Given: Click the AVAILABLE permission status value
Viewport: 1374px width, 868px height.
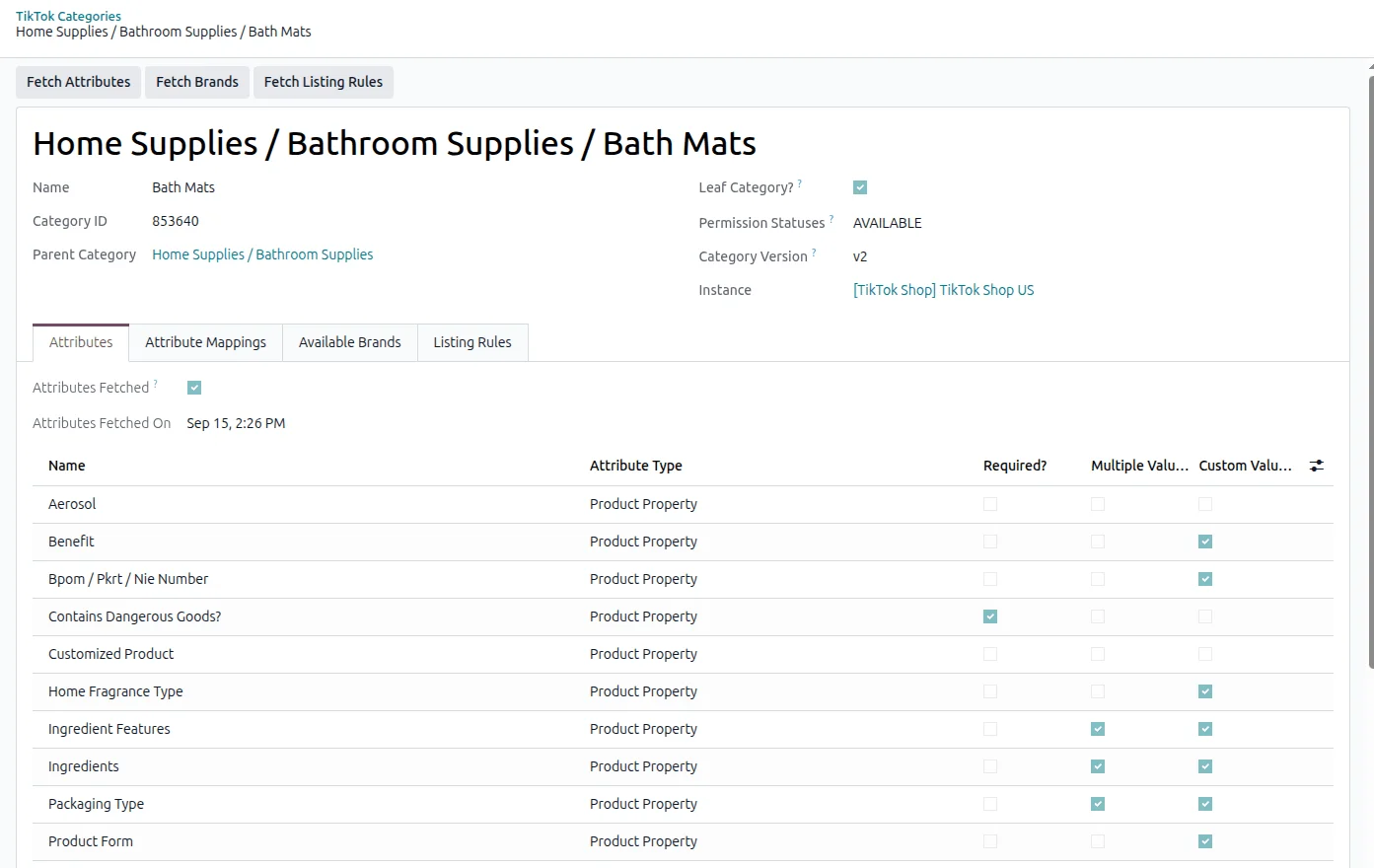Looking at the screenshot, I should click(888, 223).
